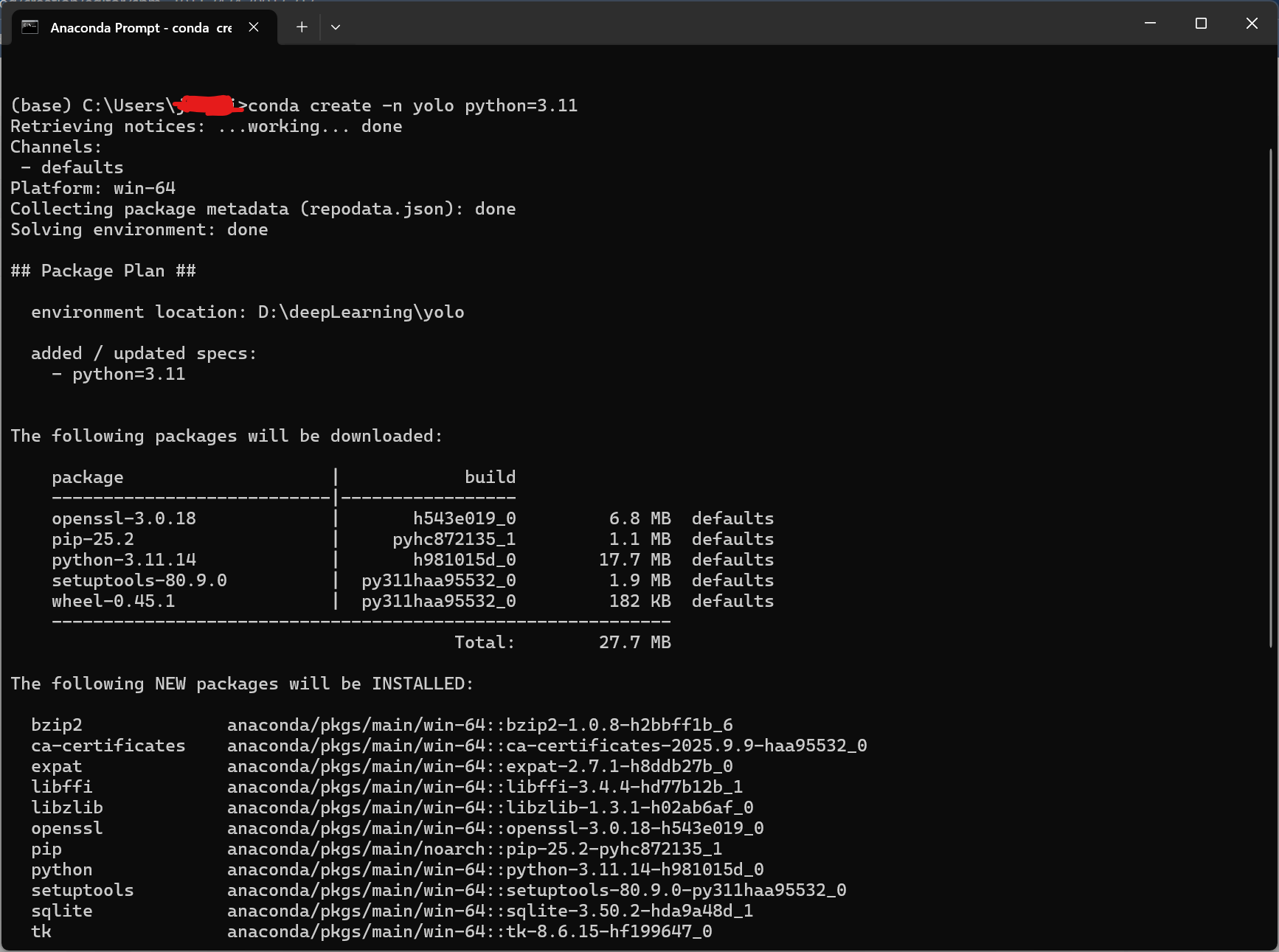Click the 'build' column header
1279x952 pixels.
coord(491,477)
